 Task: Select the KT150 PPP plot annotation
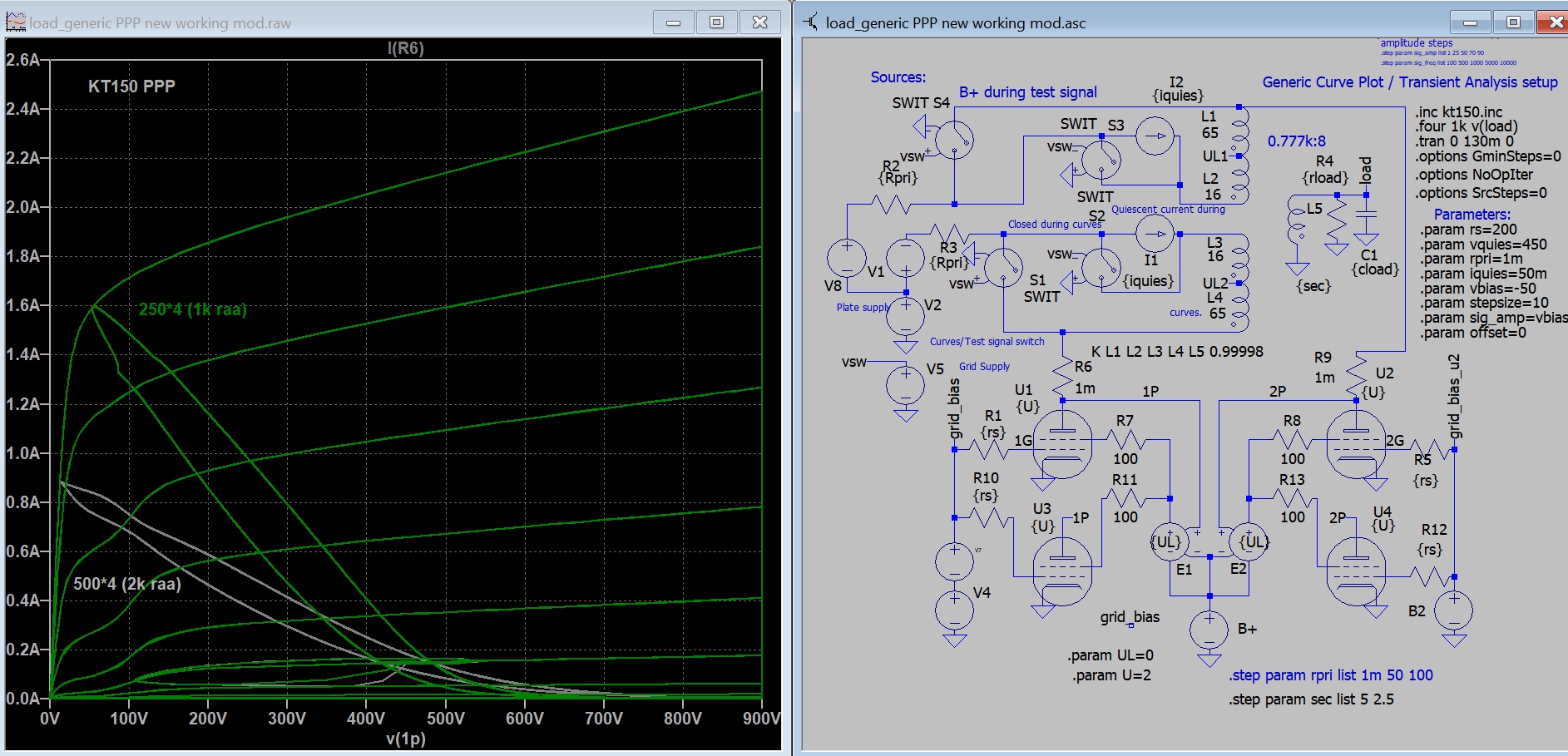pos(131,86)
